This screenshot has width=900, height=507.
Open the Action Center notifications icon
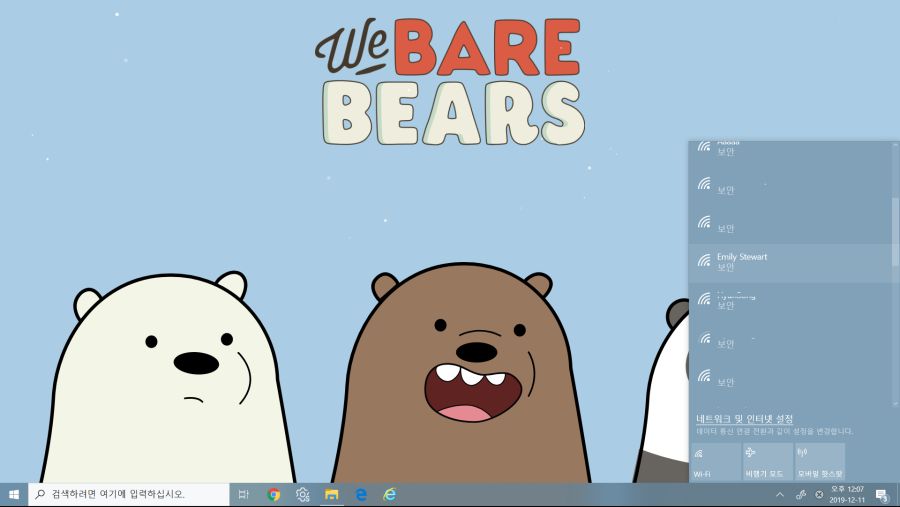882,495
